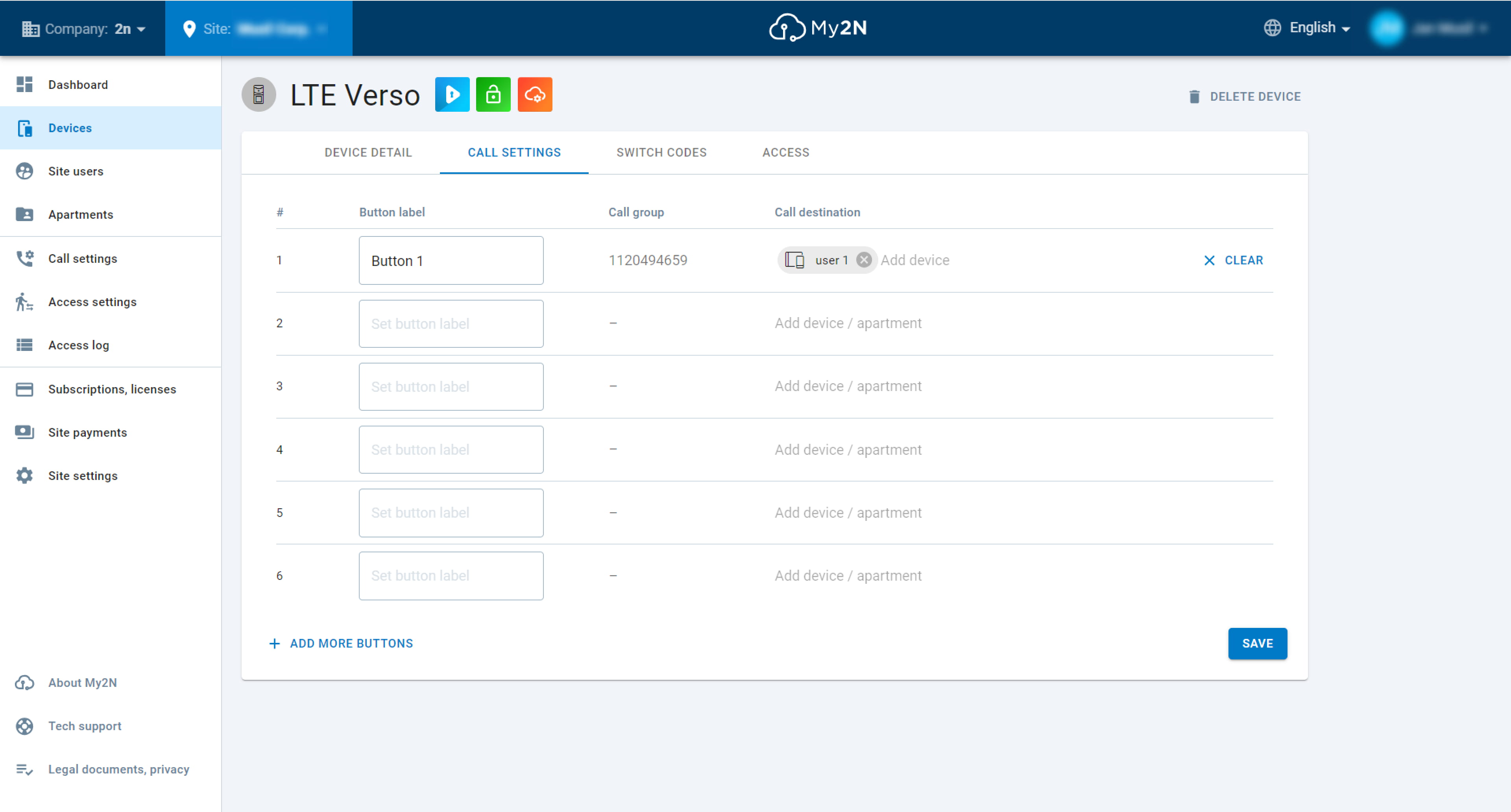1511x812 pixels.
Task: Open Site payments in the sidebar
Action: click(111, 433)
